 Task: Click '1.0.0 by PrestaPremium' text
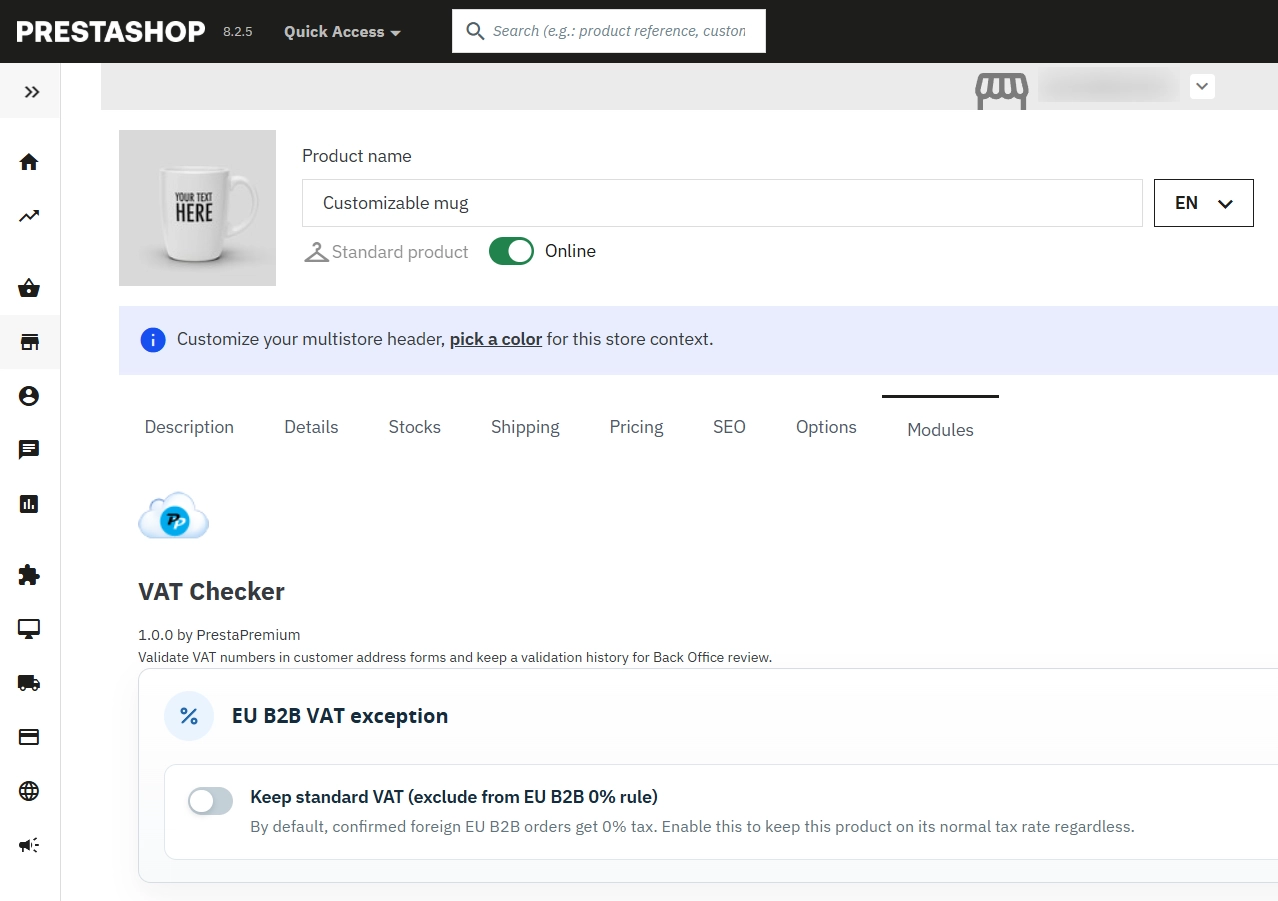(x=219, y=635)
